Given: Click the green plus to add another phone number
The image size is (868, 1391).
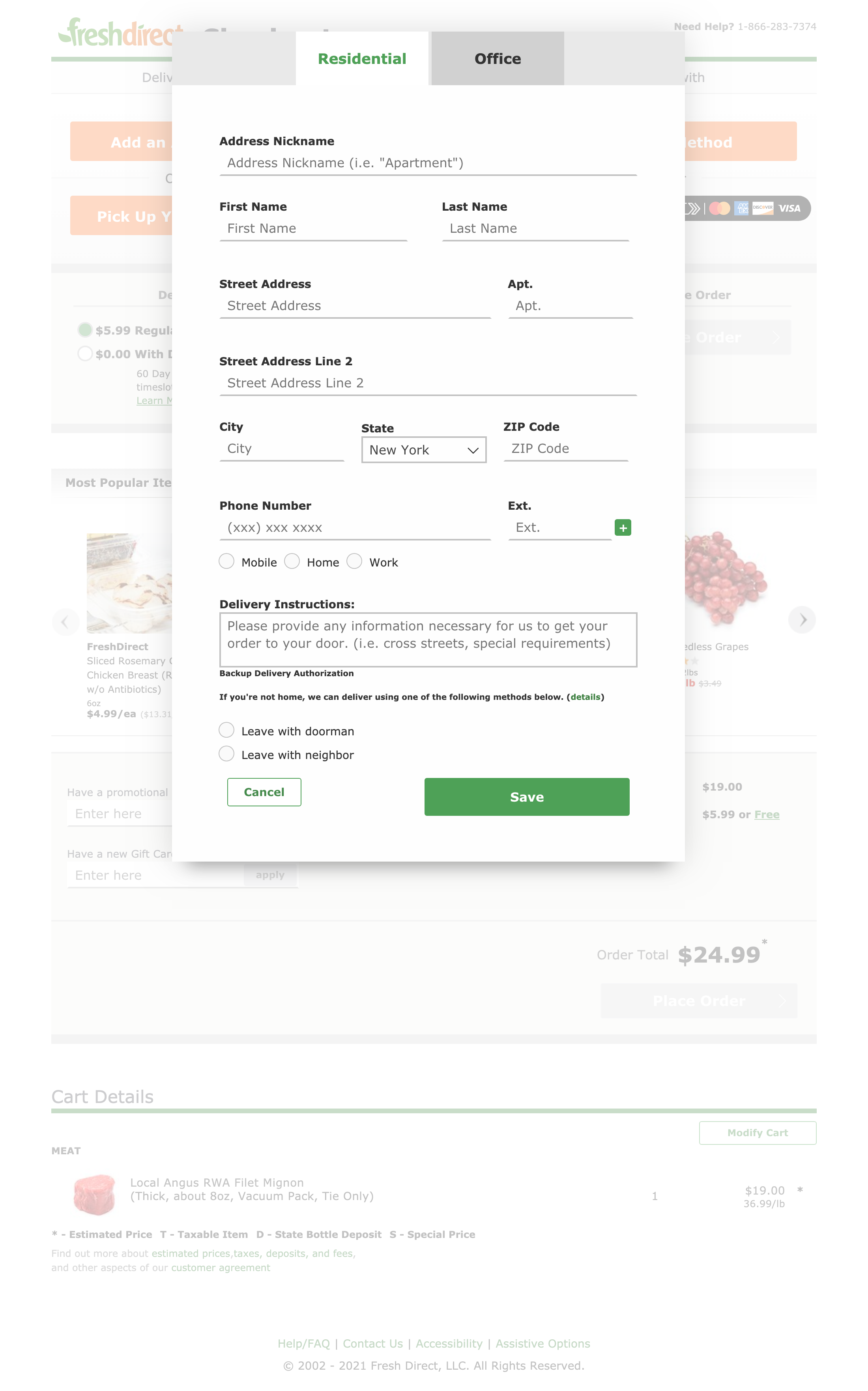Looking at the screenshot, I should pos(623,527).
